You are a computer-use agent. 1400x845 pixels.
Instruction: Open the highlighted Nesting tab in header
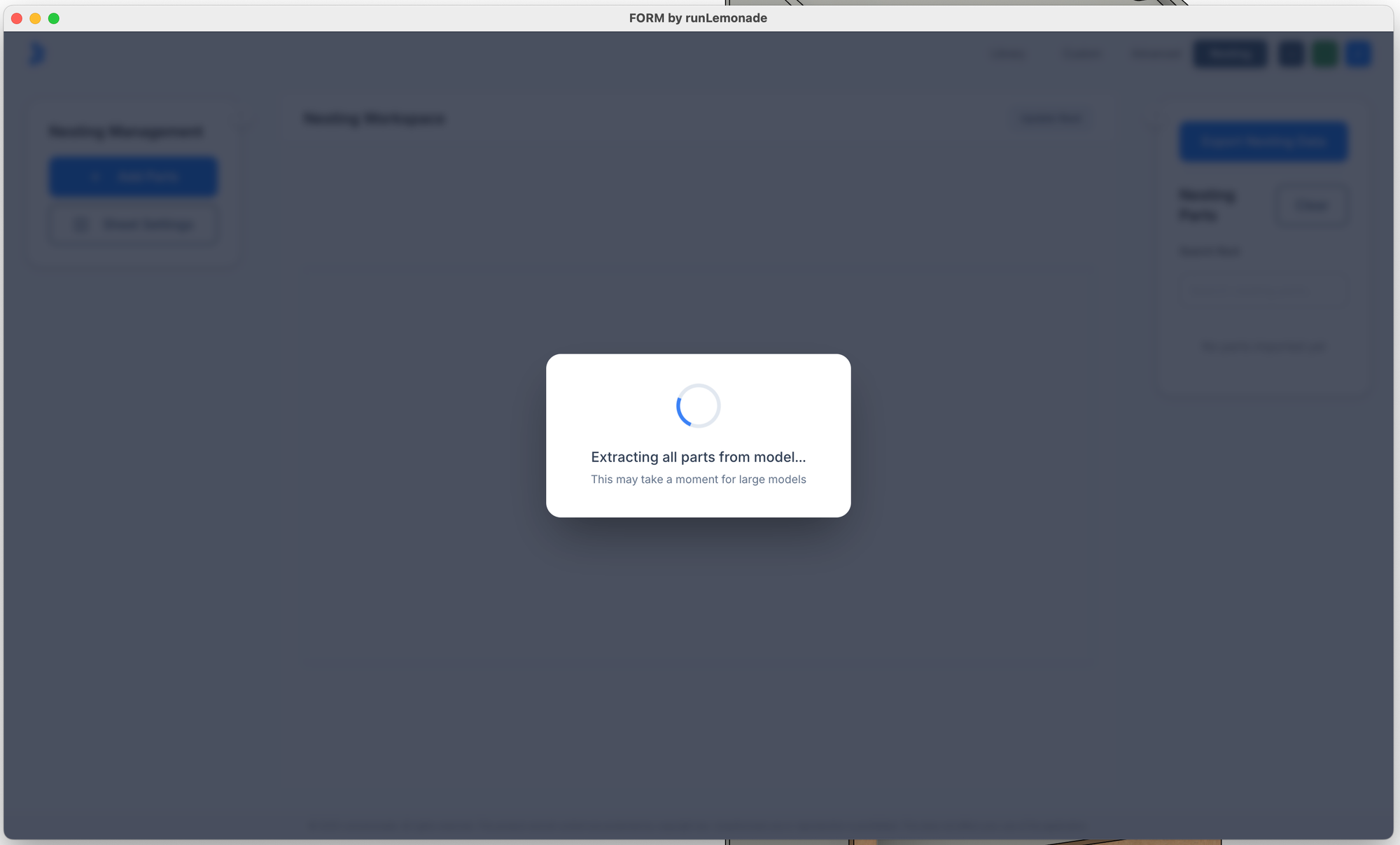tap(1230, 54)
